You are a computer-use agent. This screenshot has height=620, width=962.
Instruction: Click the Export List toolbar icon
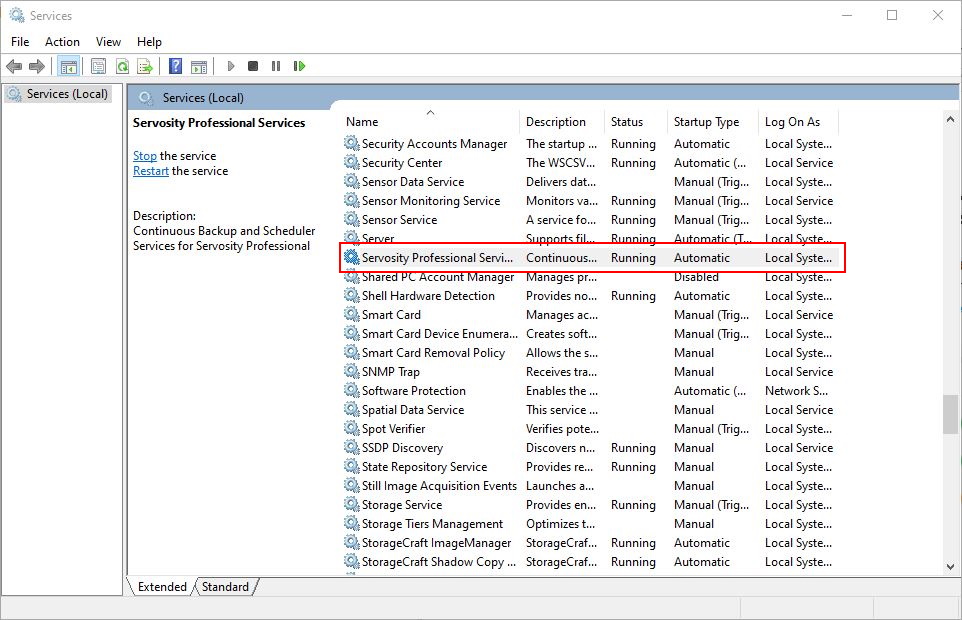(146, 66)
